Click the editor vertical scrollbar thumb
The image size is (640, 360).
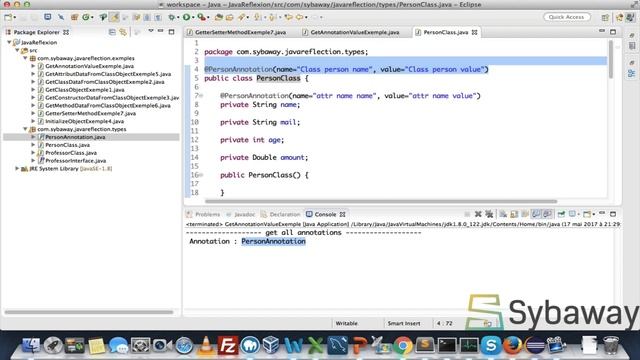(x=611, y=59)
